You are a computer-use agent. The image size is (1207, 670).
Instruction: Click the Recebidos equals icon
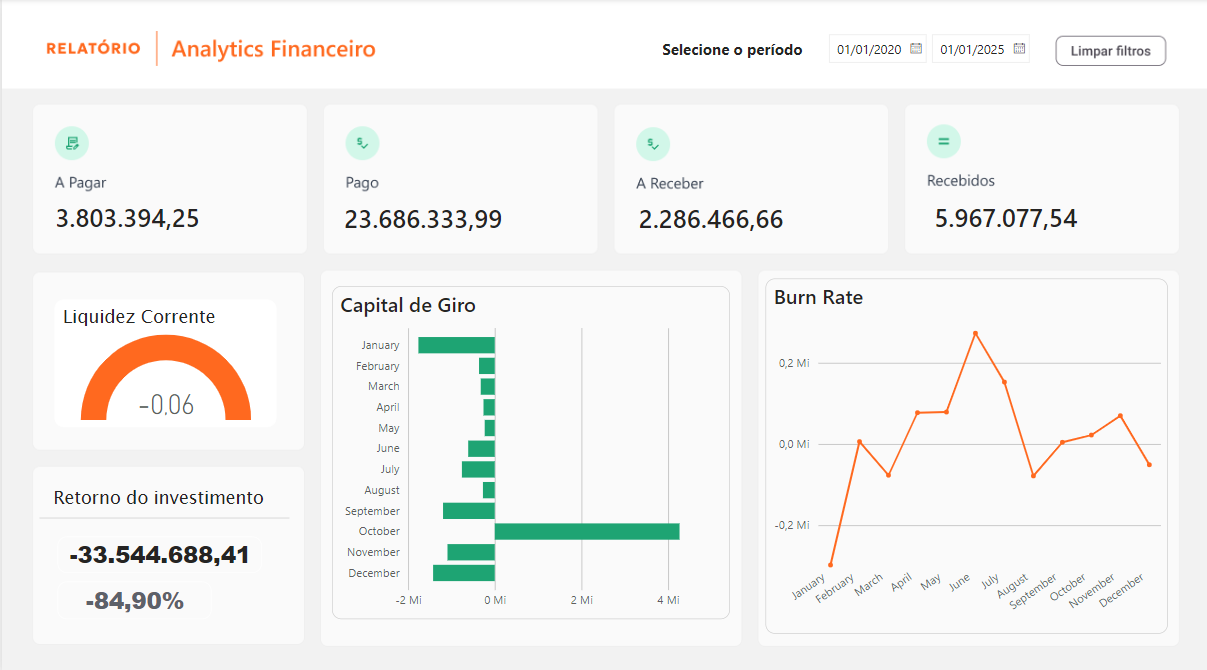pyautogui.click(x=943, y=143)
